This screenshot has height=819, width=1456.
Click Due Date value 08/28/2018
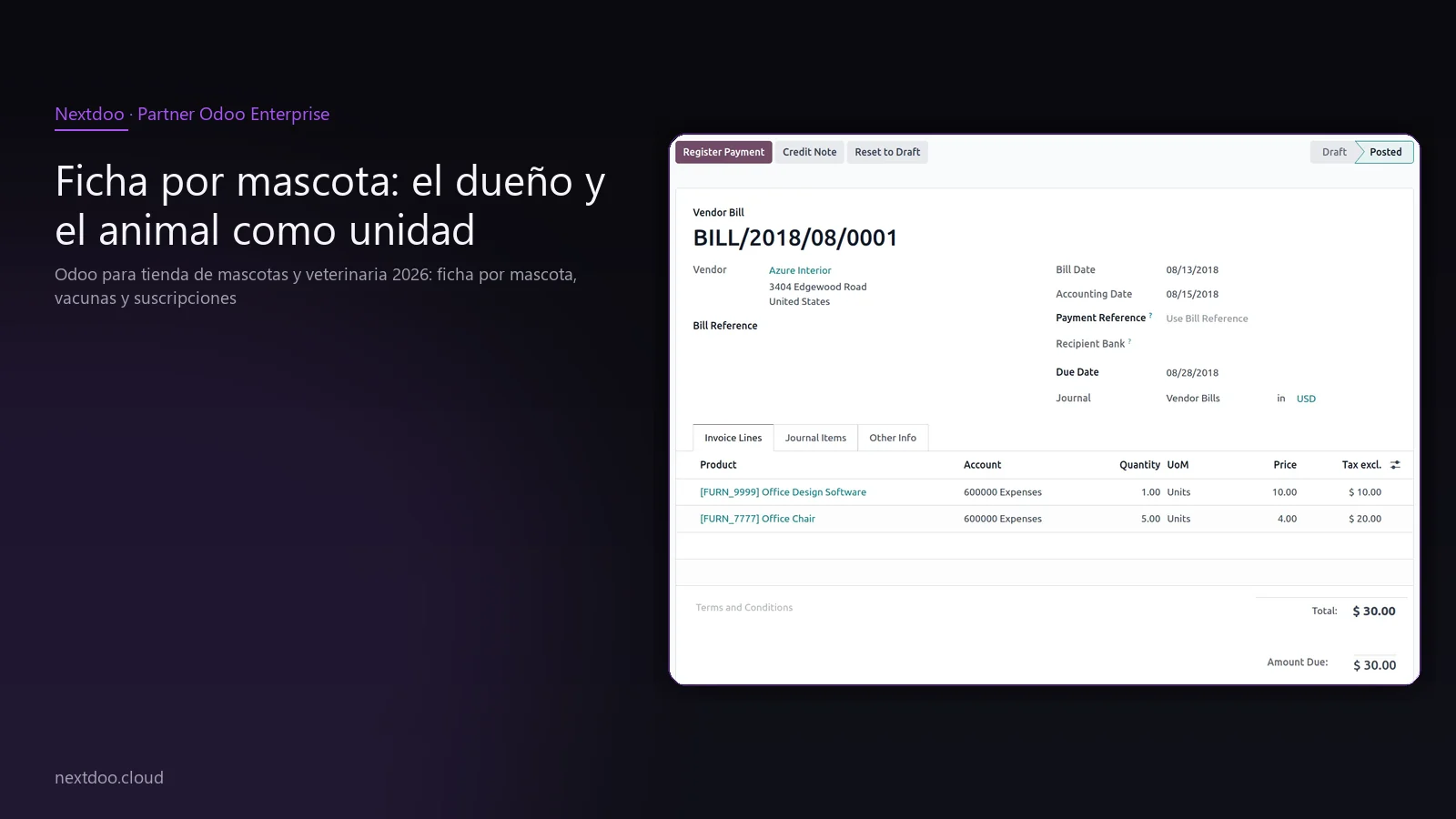click(x=1192, y=373)
